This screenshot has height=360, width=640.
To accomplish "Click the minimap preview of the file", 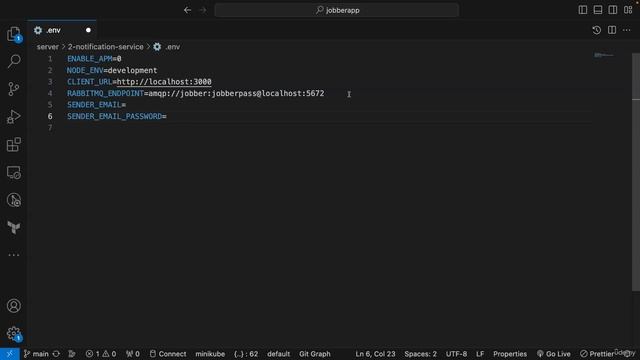I will [604, 55].
